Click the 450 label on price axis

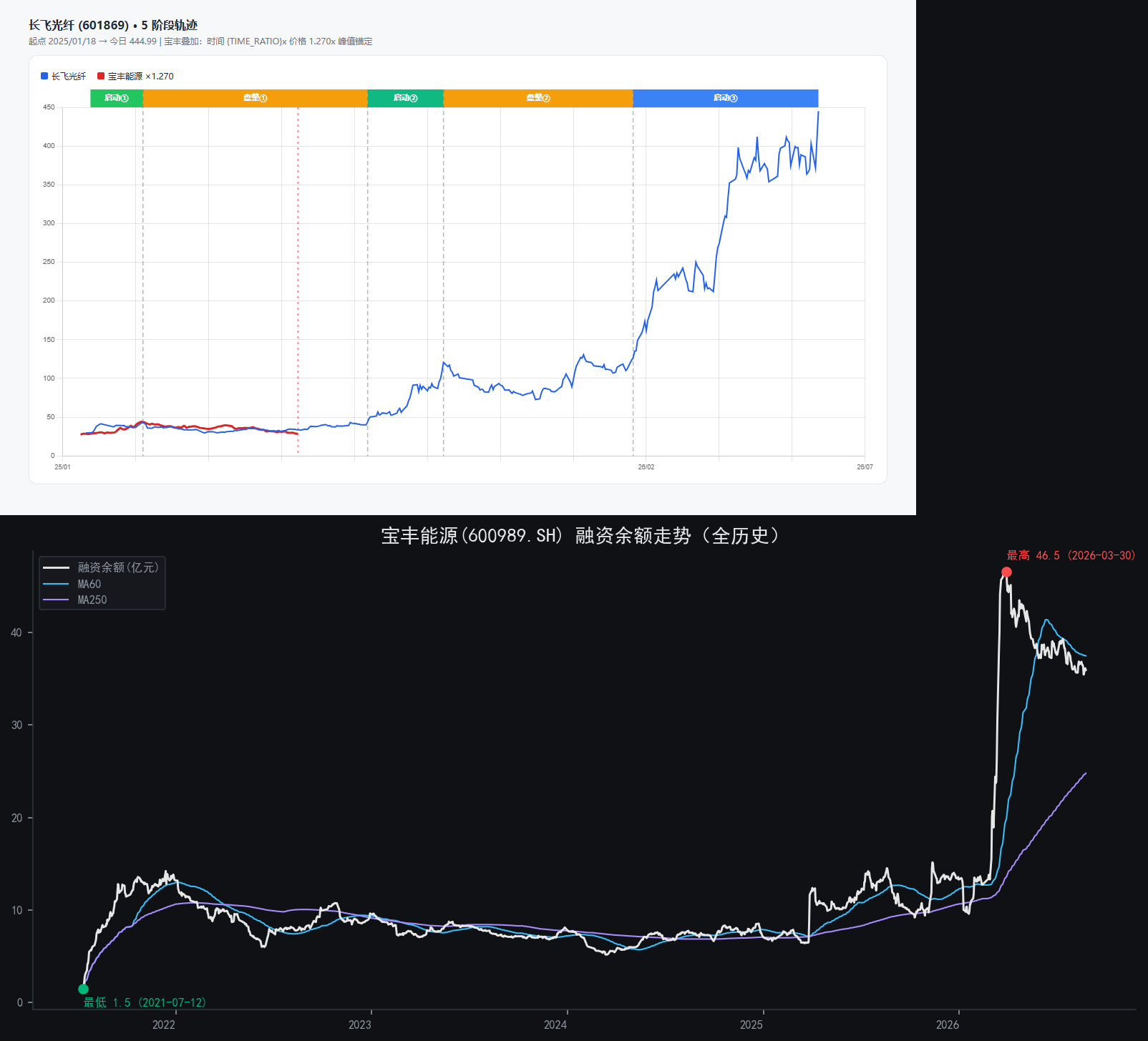click(49, 107)
